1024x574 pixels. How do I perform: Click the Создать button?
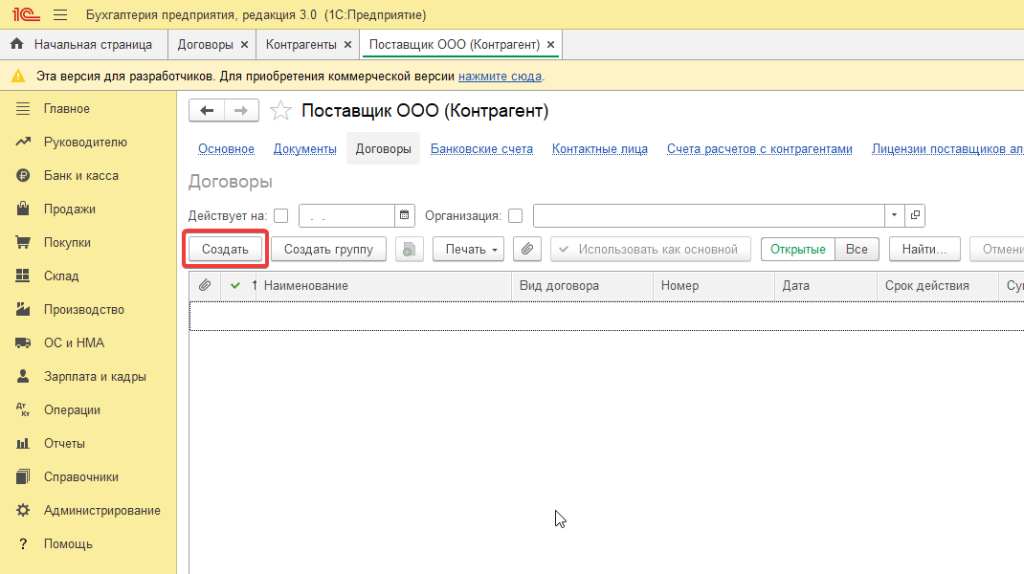[225, 249]
